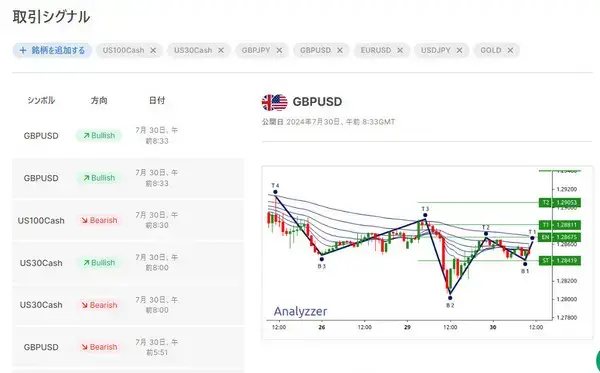Click the UK-US flag icon beside GBPUSD
600x373 pixels.
click(274, 102)
